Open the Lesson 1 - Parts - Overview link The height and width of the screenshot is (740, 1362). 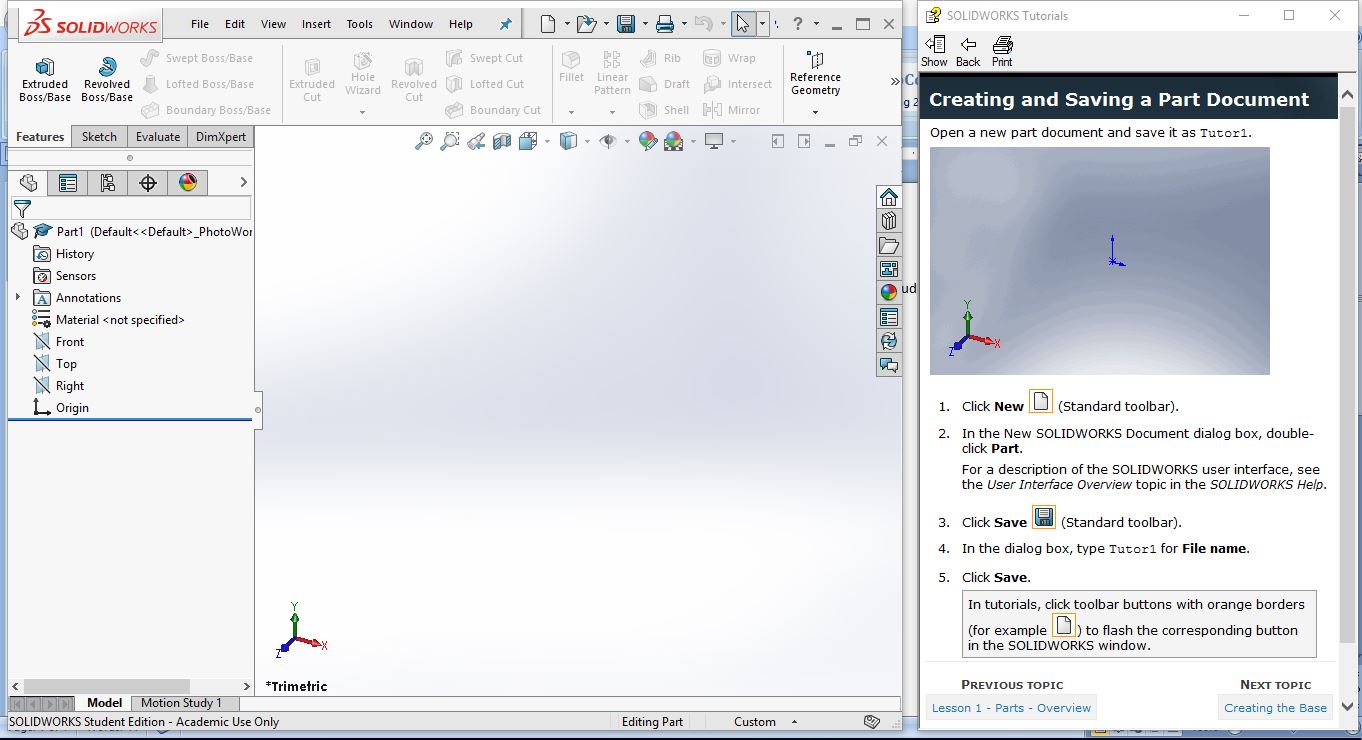click(x=1011, y=708)
